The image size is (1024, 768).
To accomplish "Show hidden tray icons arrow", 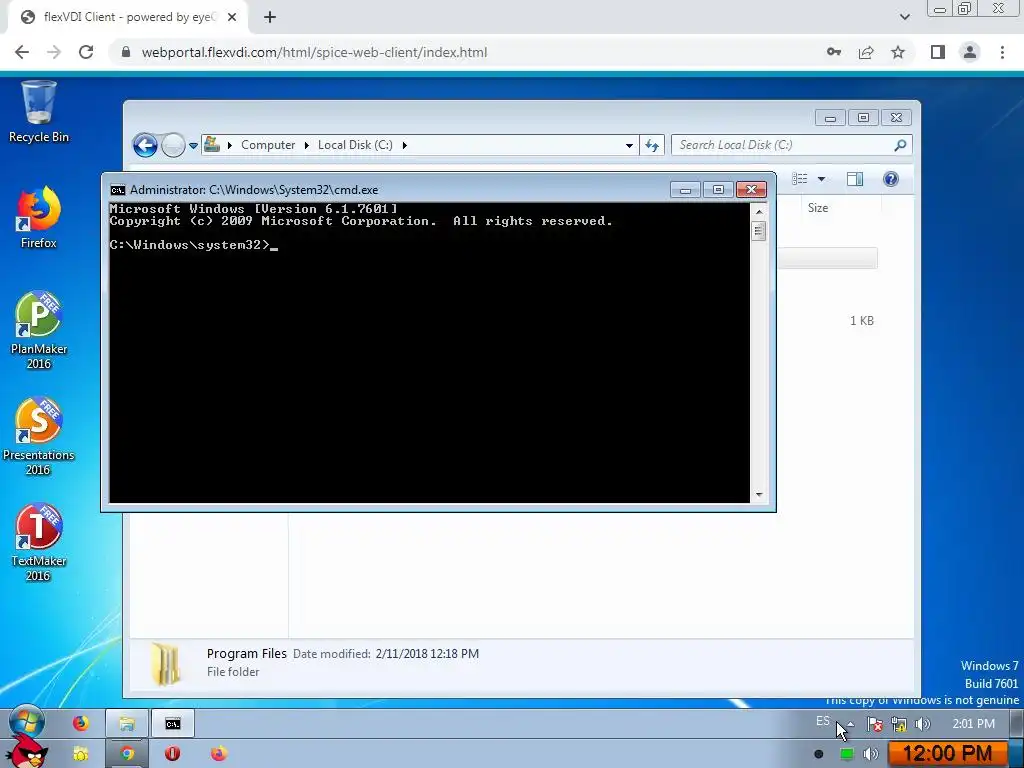I will [x=851, y=724].
